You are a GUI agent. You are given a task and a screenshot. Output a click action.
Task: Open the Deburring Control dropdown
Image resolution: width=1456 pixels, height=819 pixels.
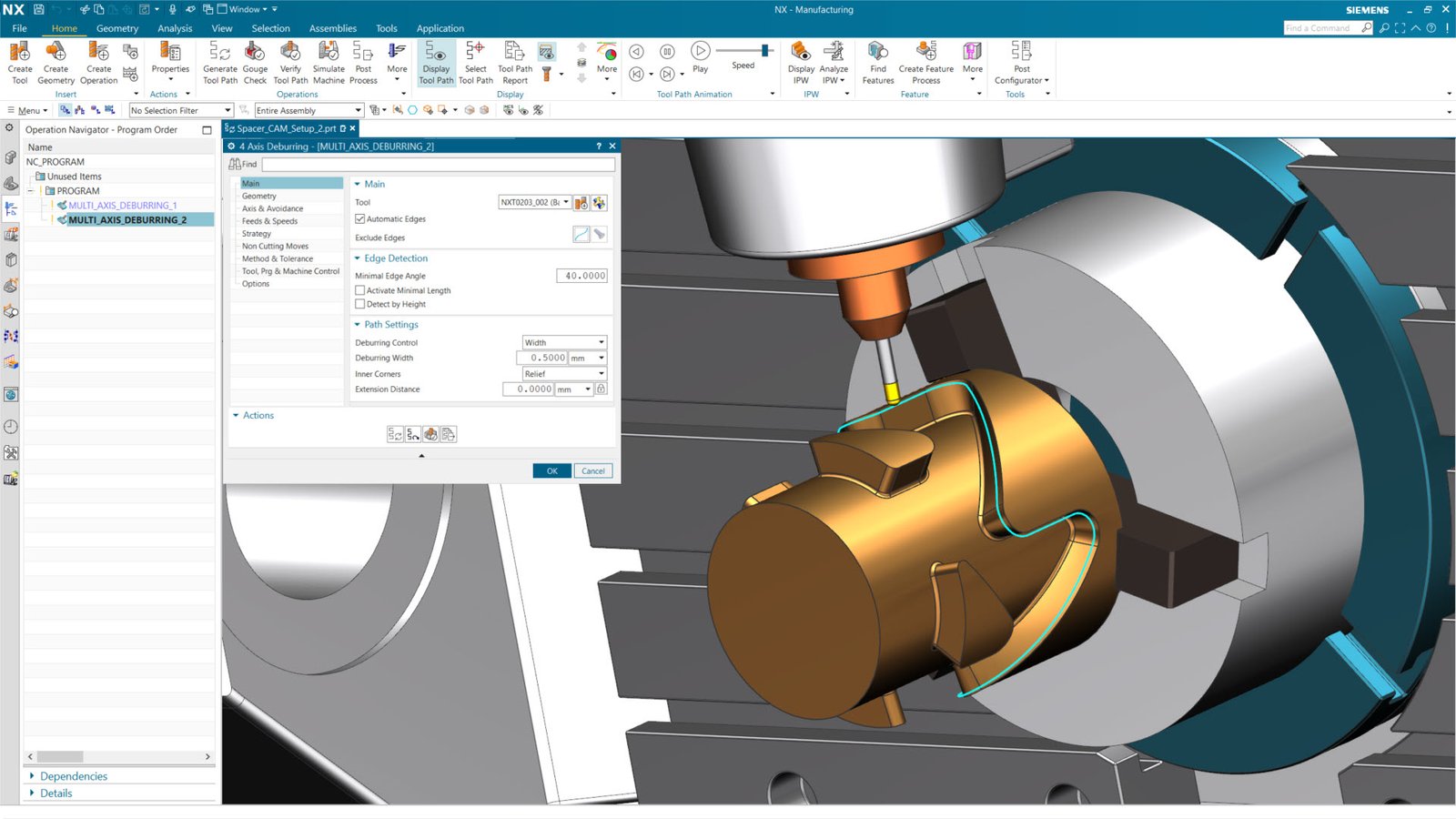click(x=601, y=342)
